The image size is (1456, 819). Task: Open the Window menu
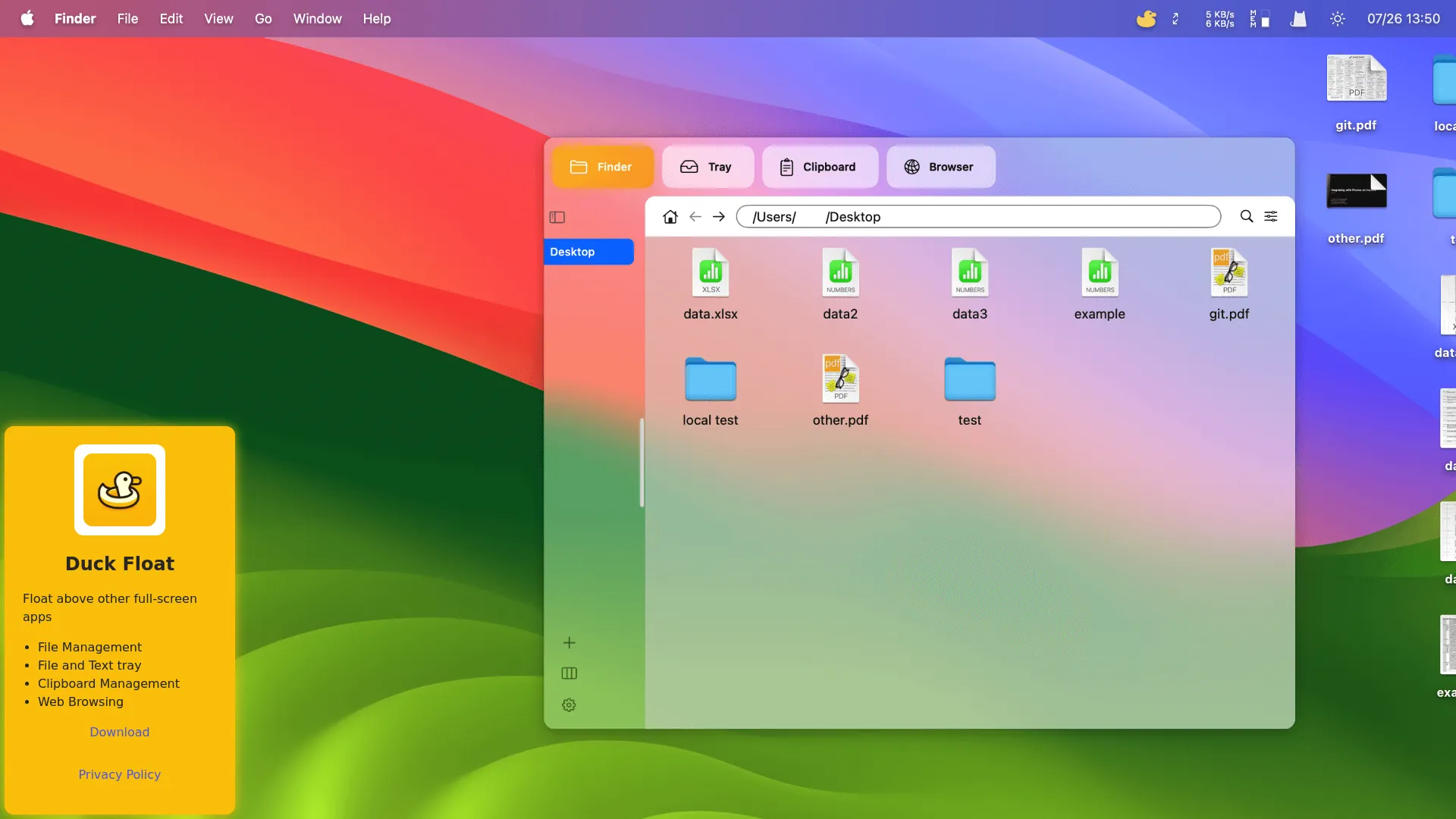point(317,18)
